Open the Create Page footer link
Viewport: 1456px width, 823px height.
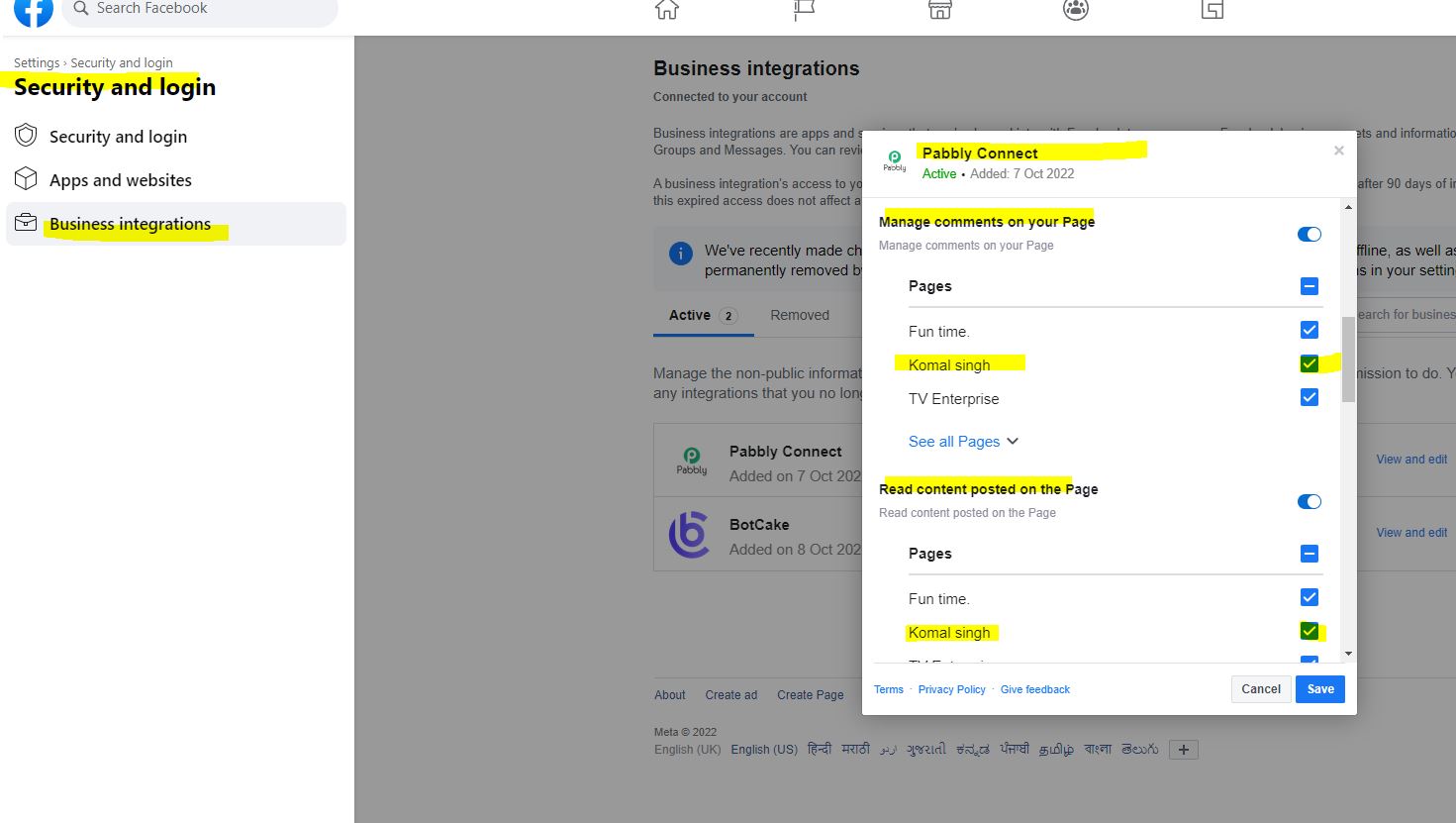[811, 695]
